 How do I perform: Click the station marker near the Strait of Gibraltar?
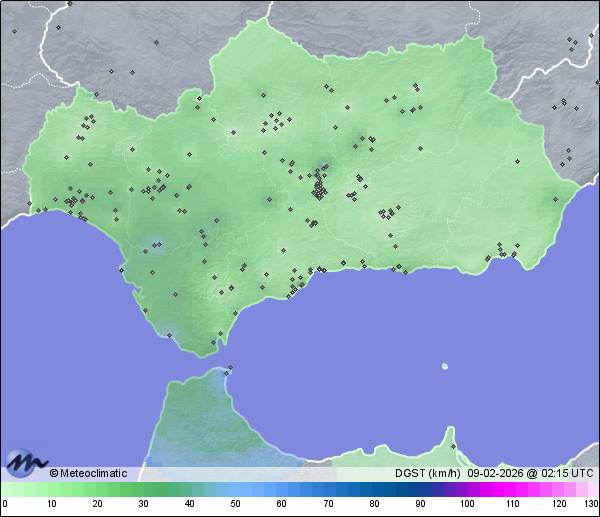[x=230, y=368]
